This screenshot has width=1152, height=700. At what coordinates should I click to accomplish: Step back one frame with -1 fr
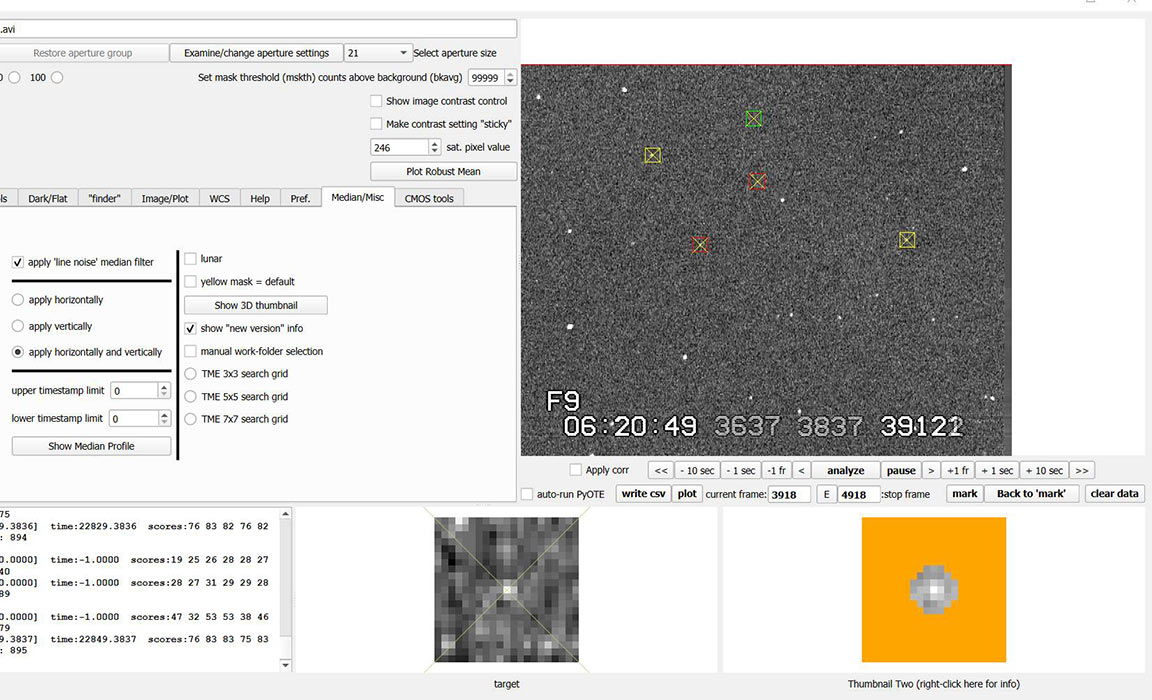click(775, 470)
